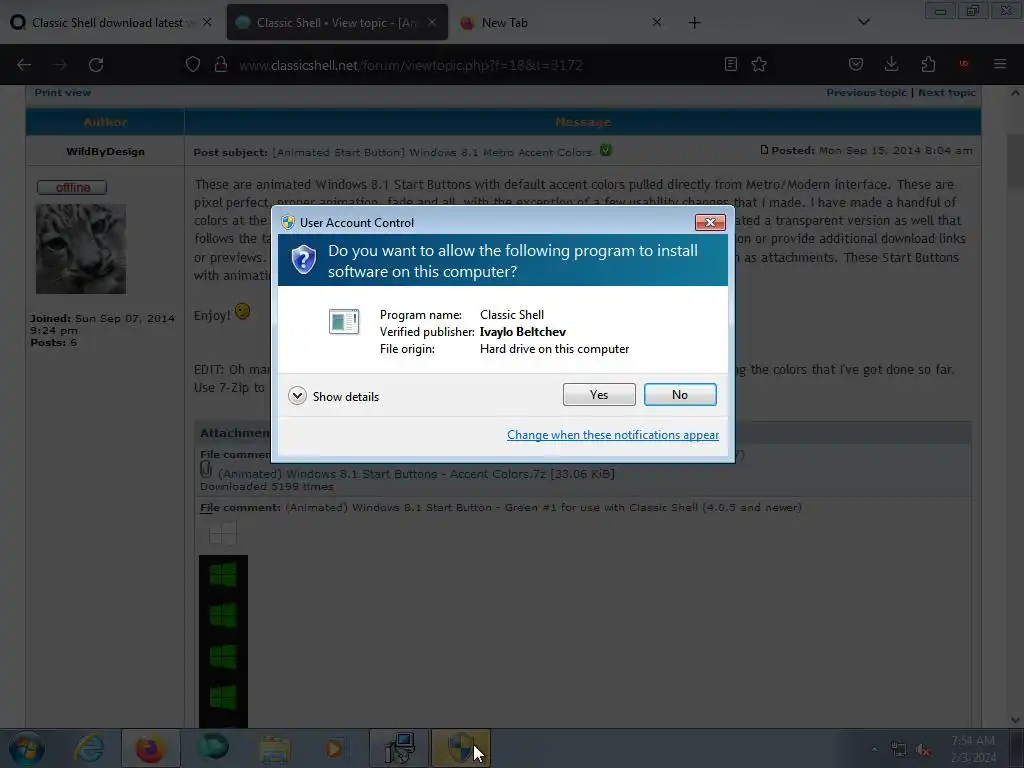Click the wink smiley after Enjoy!
1024x768 pixels.
pyautogui.click(x=242, y=312)
